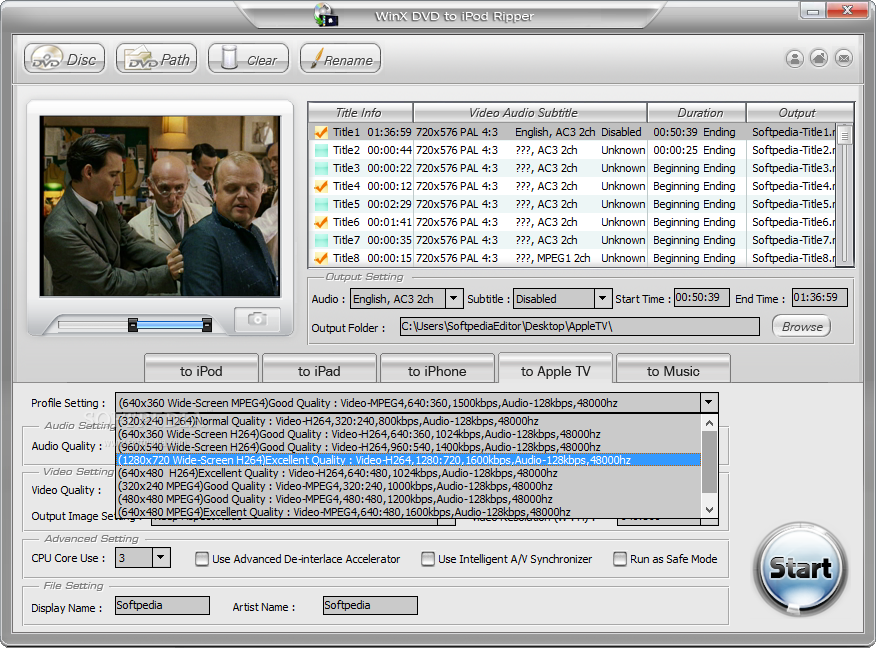Uncheck Title6 checkbox

tap(321, 222)
